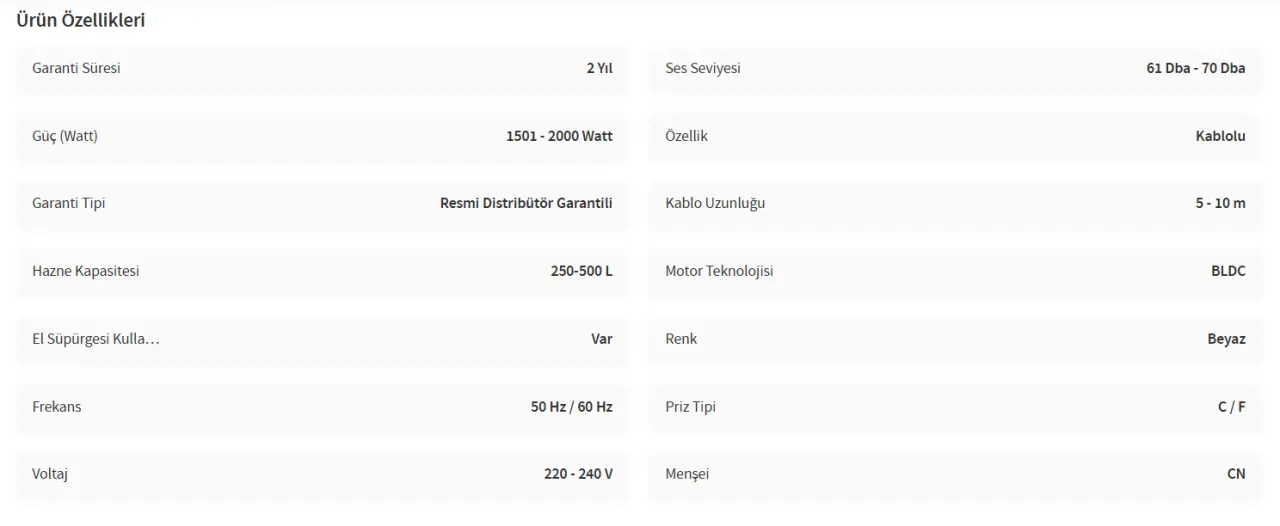Viewport: 1280px width, 526px height.
Task: Select the 250-500 L capacity value
Action: [x=581, y=271]
